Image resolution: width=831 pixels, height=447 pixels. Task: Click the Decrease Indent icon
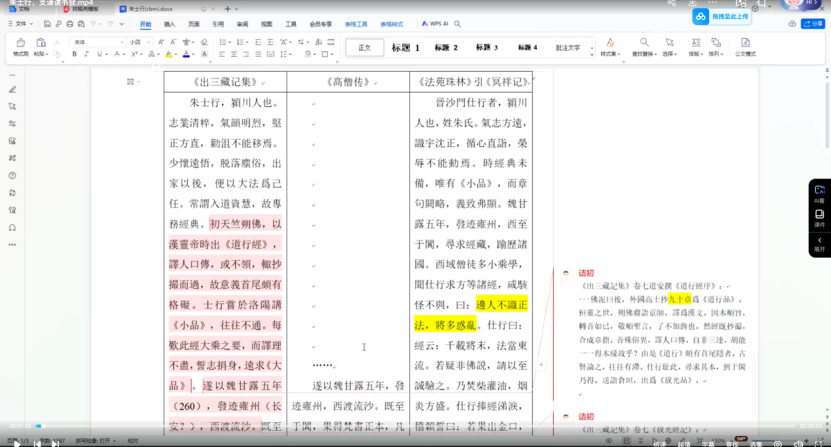click(258, 42)
